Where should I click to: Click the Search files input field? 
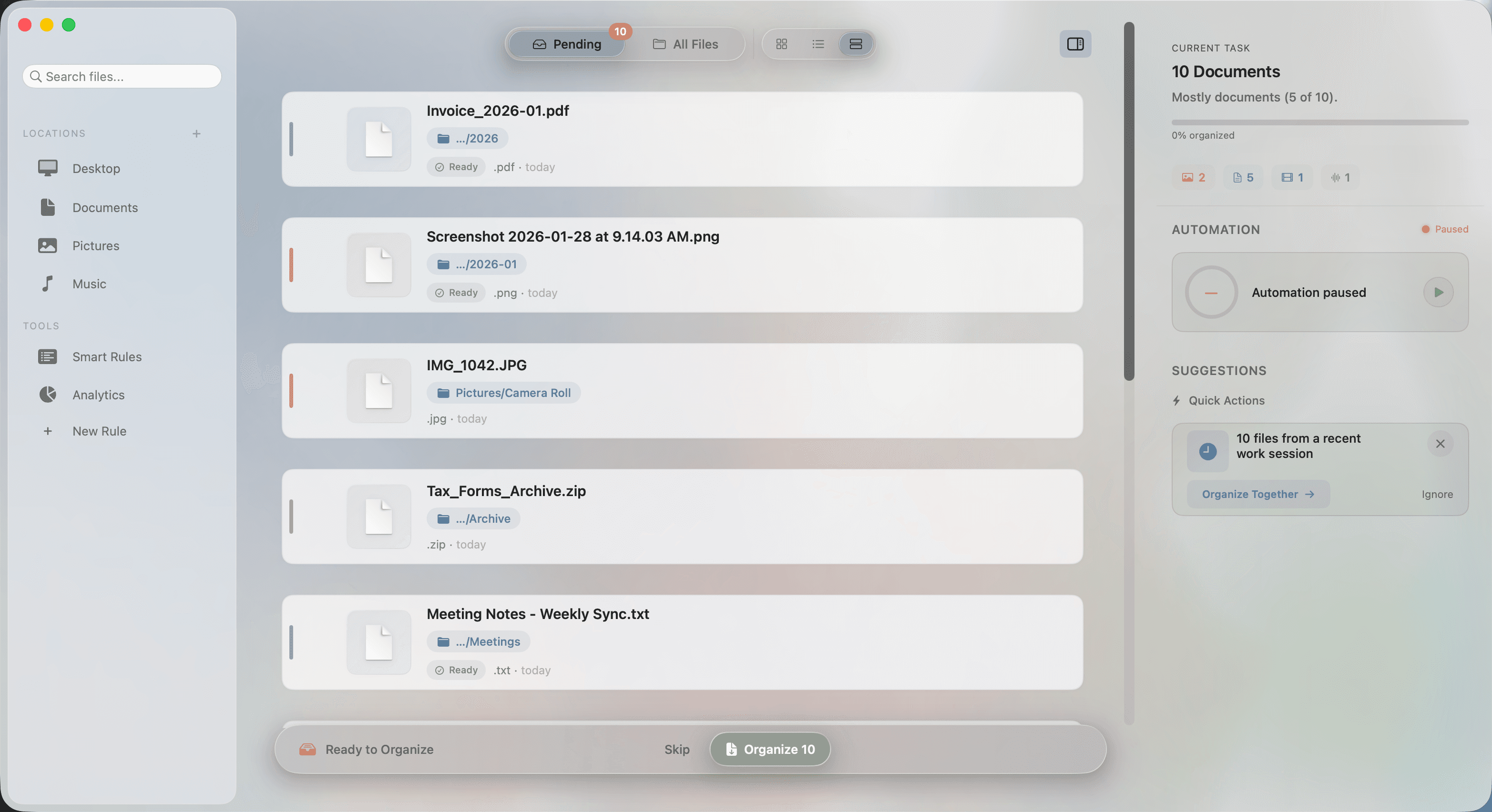(x=121, y=76)
